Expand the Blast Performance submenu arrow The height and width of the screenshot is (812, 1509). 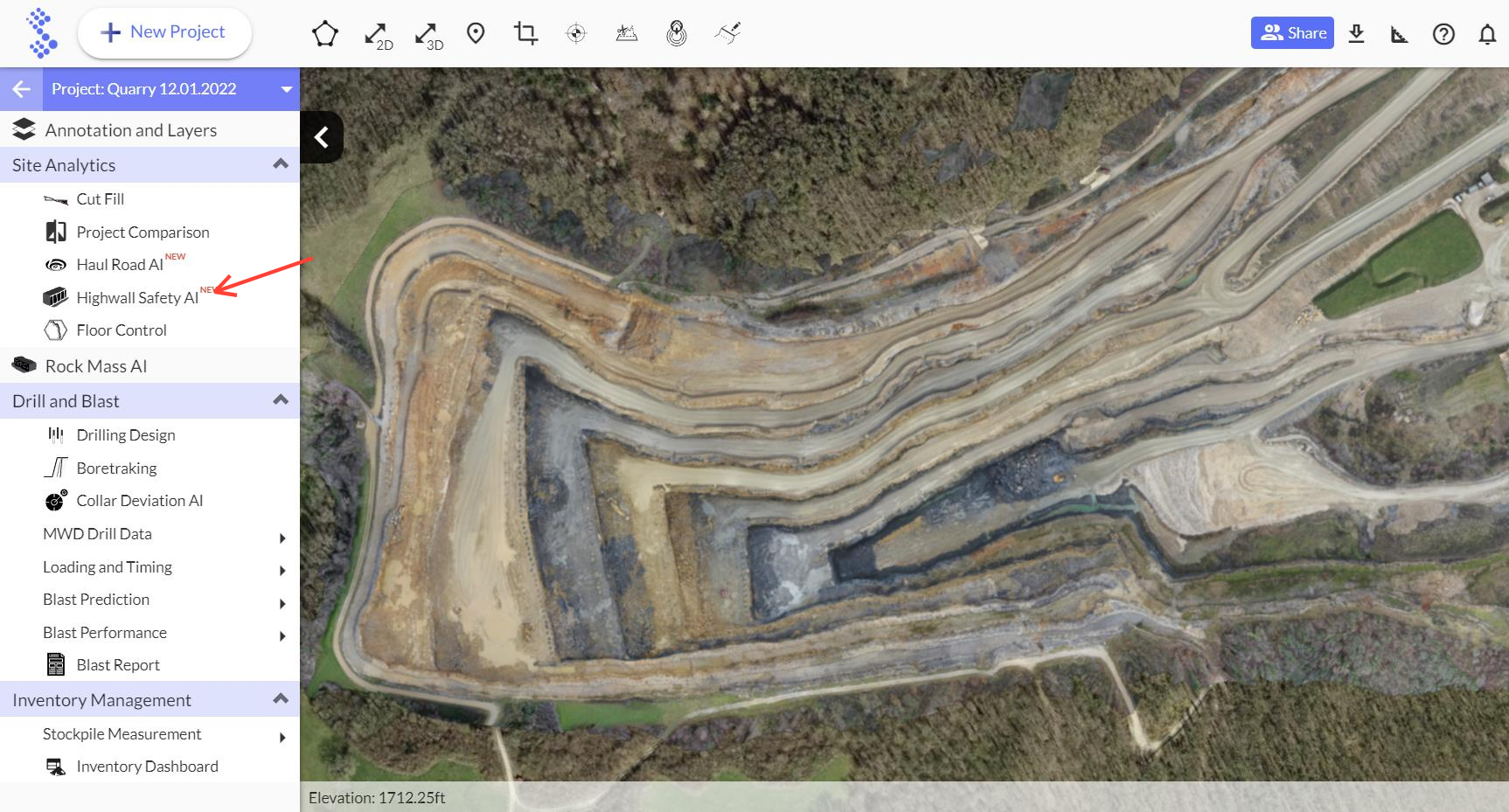[x=282, y=636]
